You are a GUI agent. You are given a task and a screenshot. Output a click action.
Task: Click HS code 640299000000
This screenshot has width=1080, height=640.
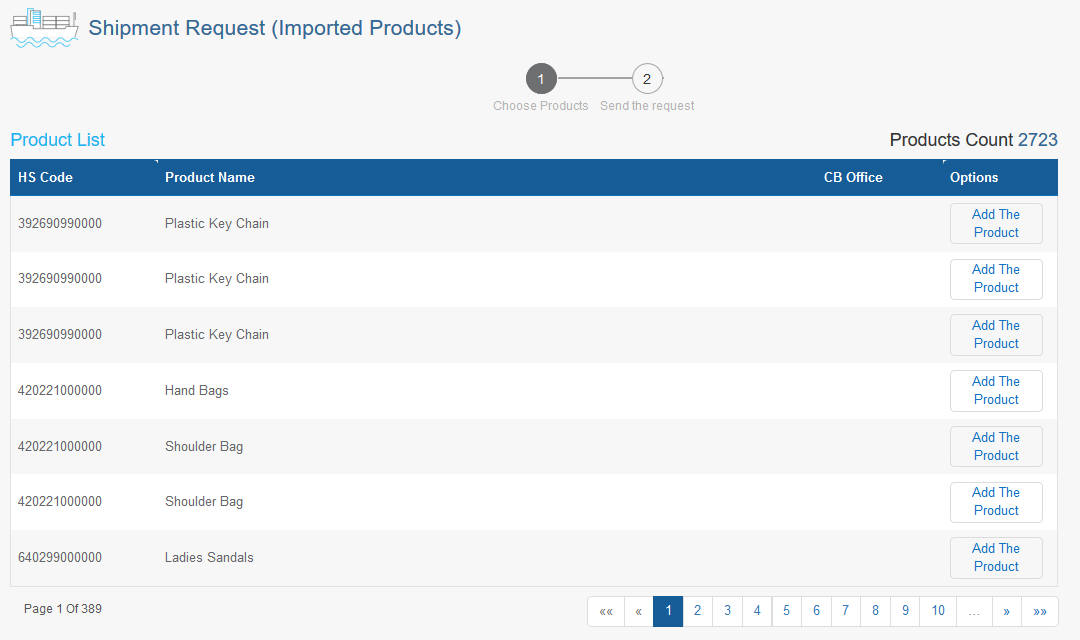tap(60, 557)
